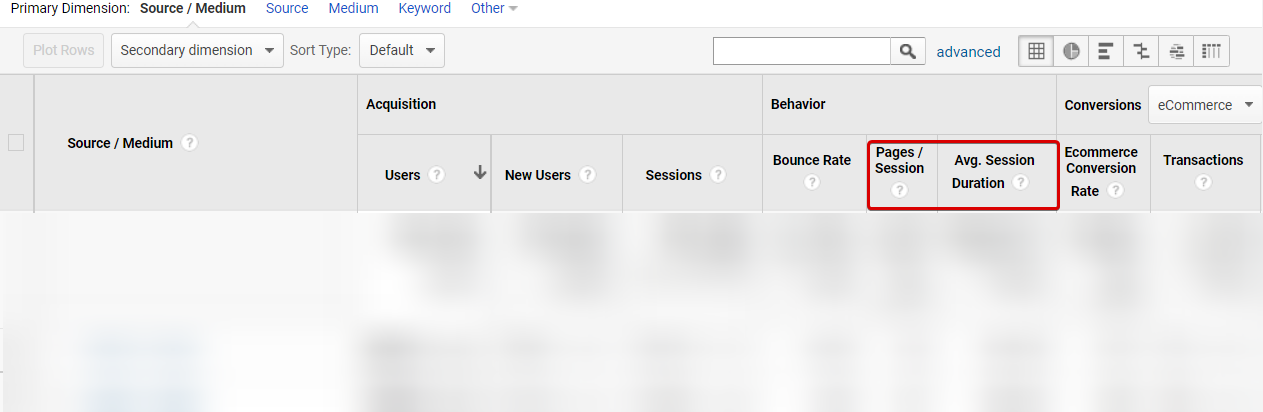Switch primary dimension to Medium

click(353, 8)
